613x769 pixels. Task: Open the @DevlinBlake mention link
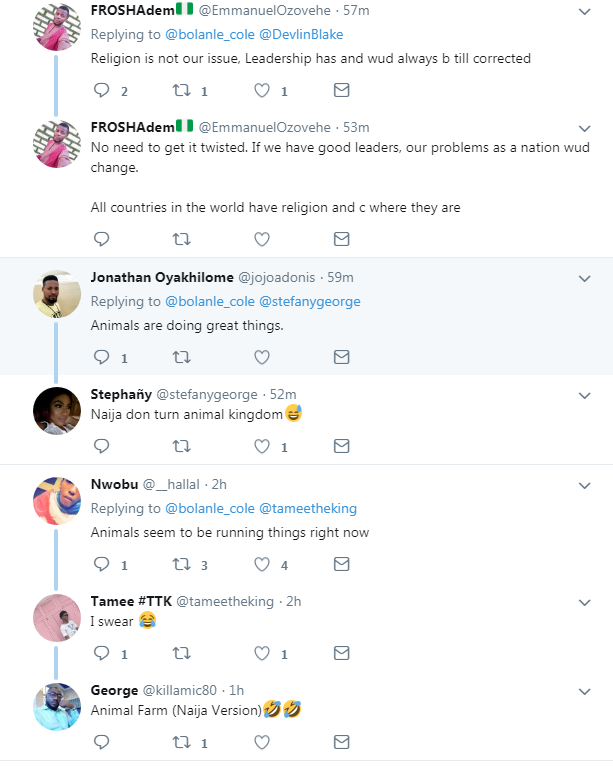tap(301, 34)
